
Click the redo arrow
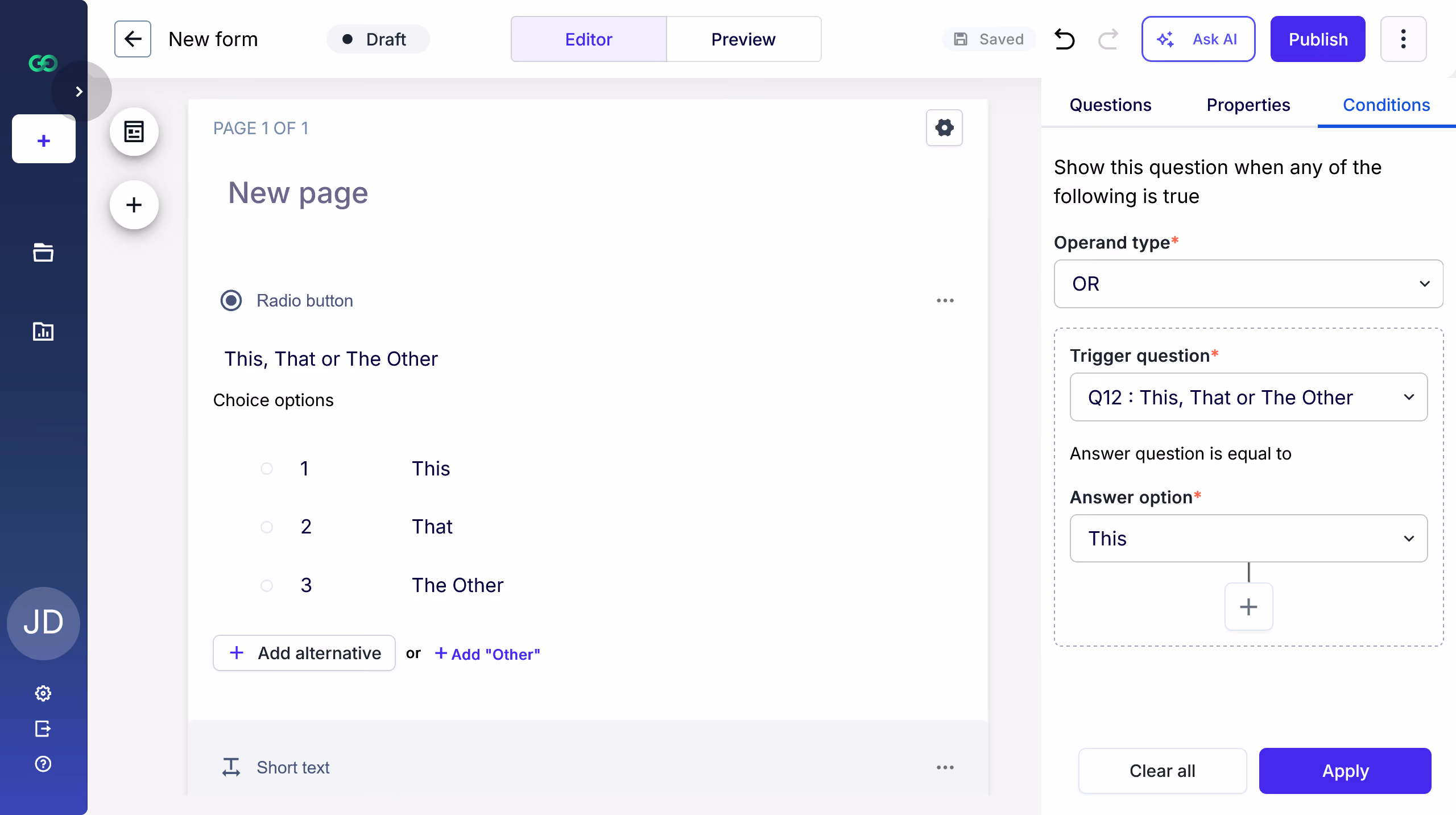[x=1108, y=39]
